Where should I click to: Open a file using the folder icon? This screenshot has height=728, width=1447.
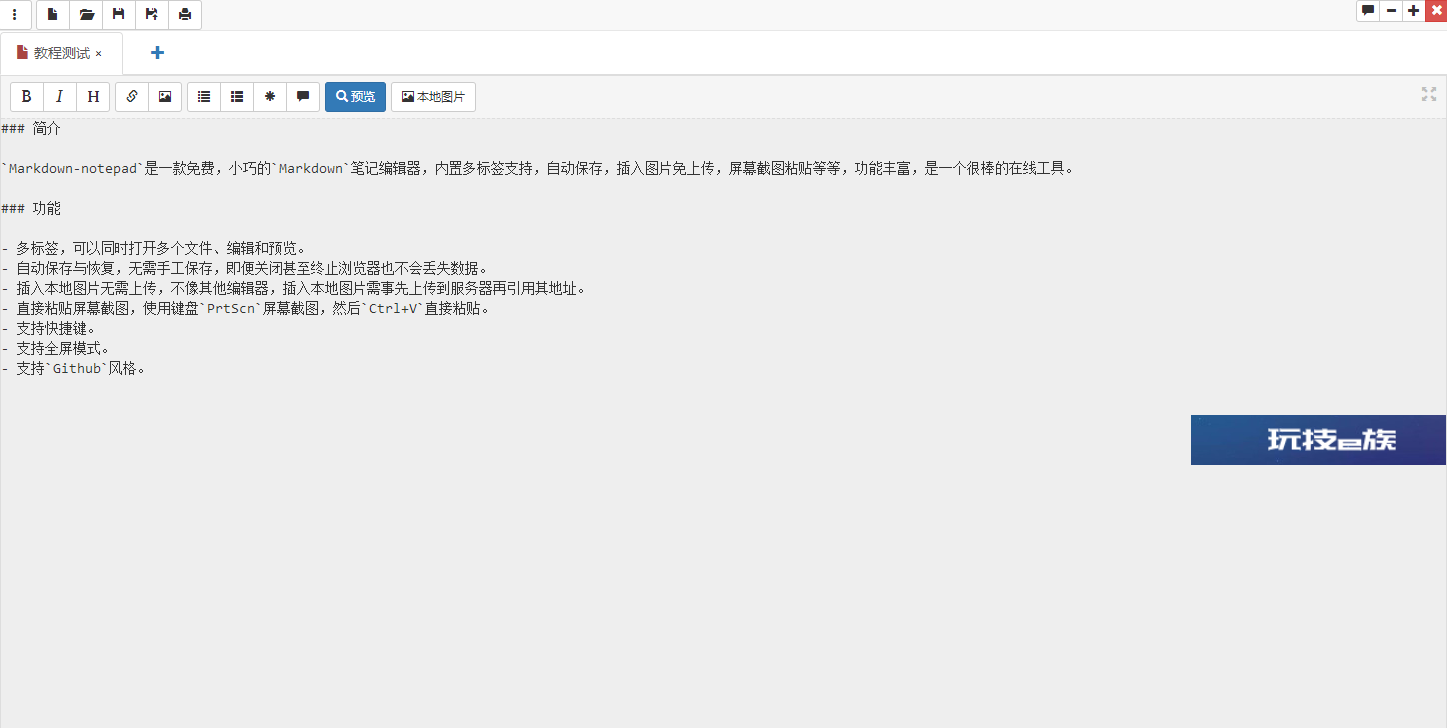point(87,15)
